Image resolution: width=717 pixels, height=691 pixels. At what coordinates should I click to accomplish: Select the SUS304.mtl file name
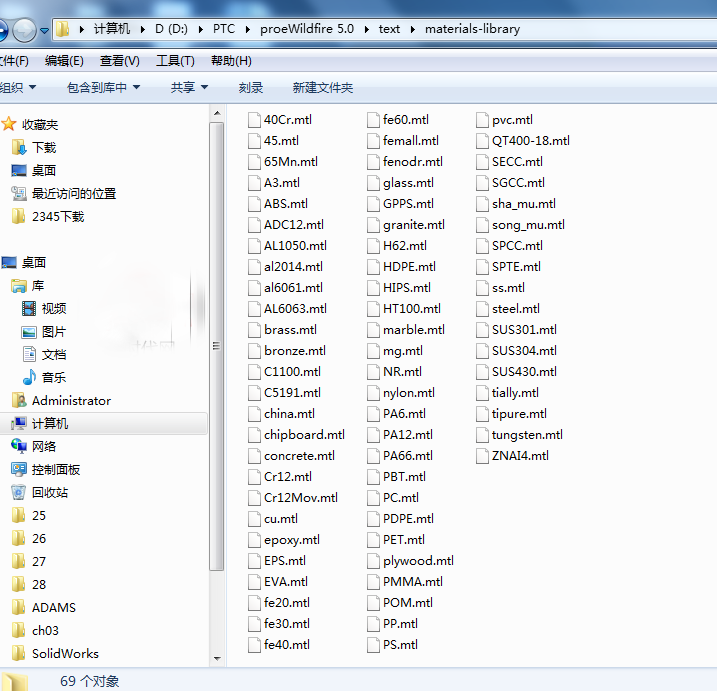524,351
